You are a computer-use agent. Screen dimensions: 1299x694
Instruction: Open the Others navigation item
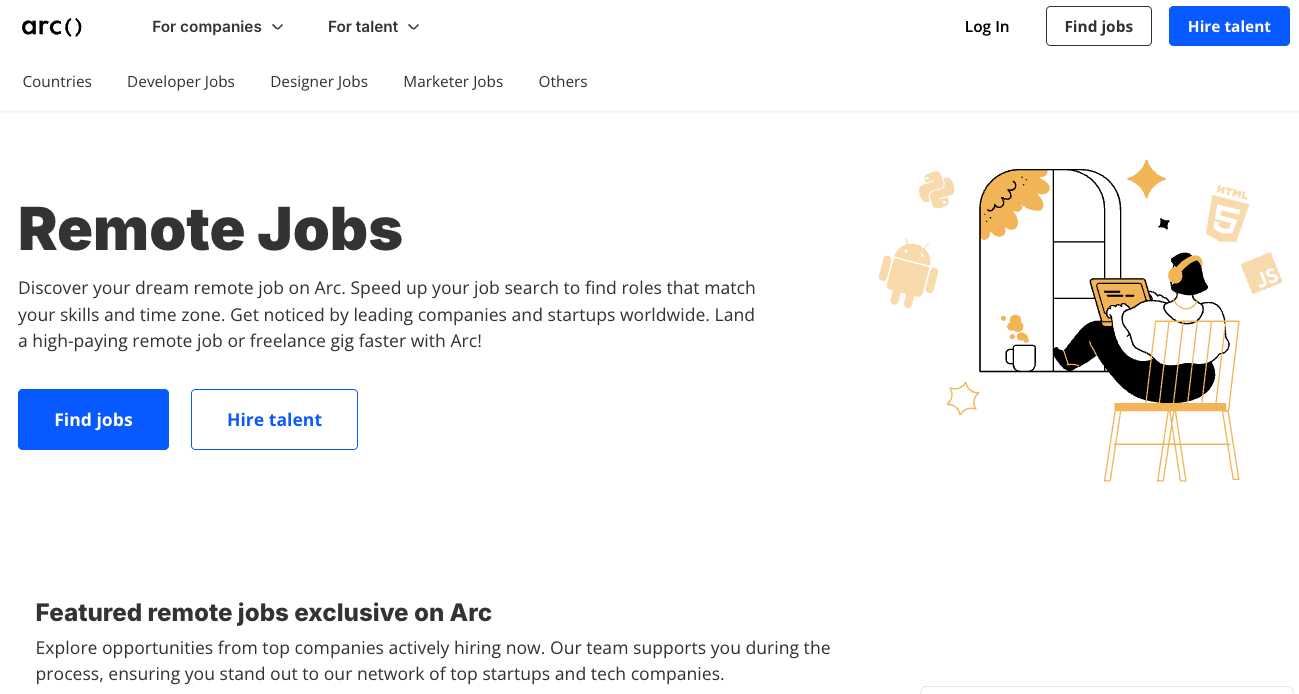tap(562, 81)
